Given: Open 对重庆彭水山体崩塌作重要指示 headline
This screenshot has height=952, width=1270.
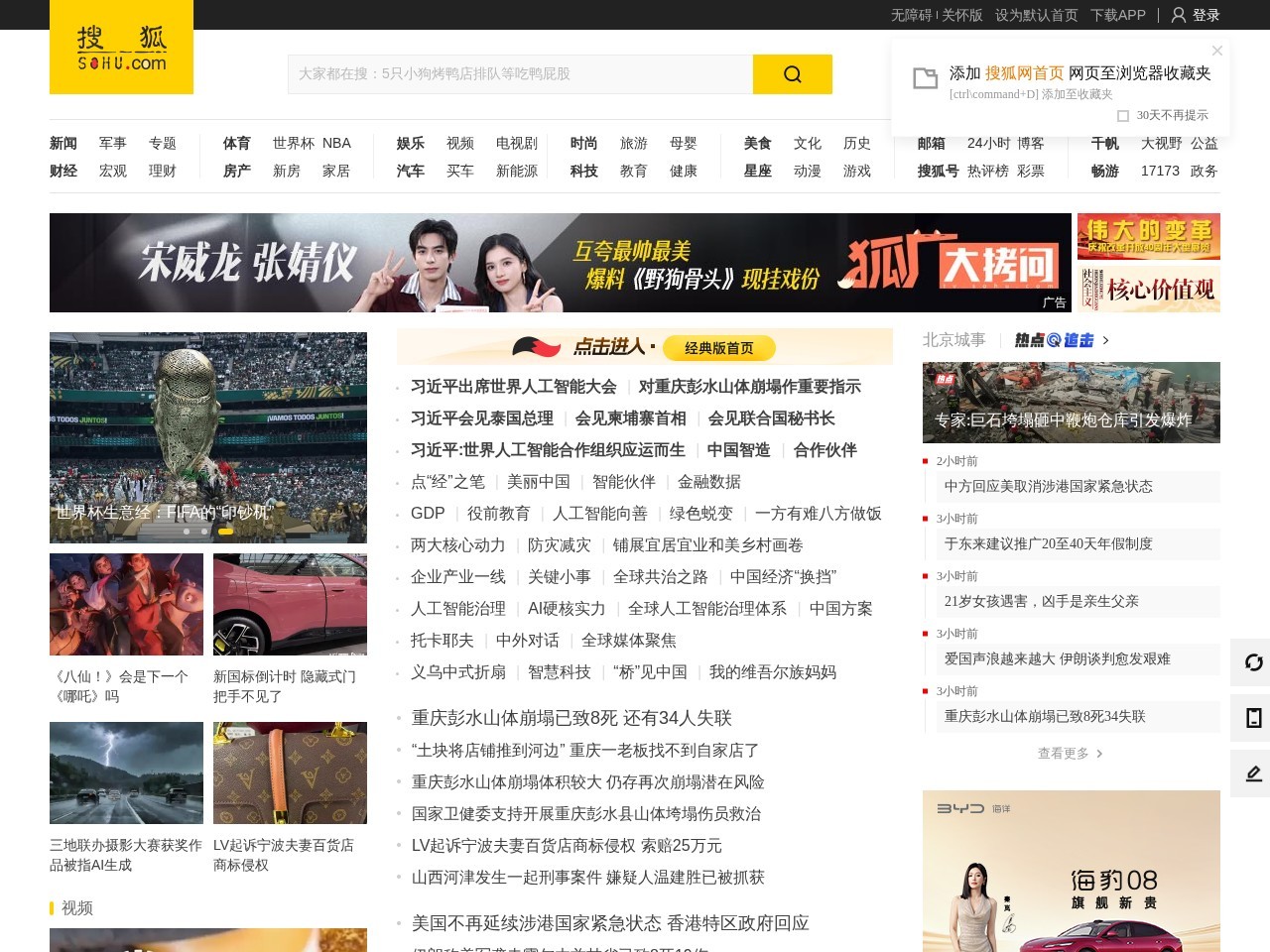Looking at the screenshot, I should click(x=749, y=387).
